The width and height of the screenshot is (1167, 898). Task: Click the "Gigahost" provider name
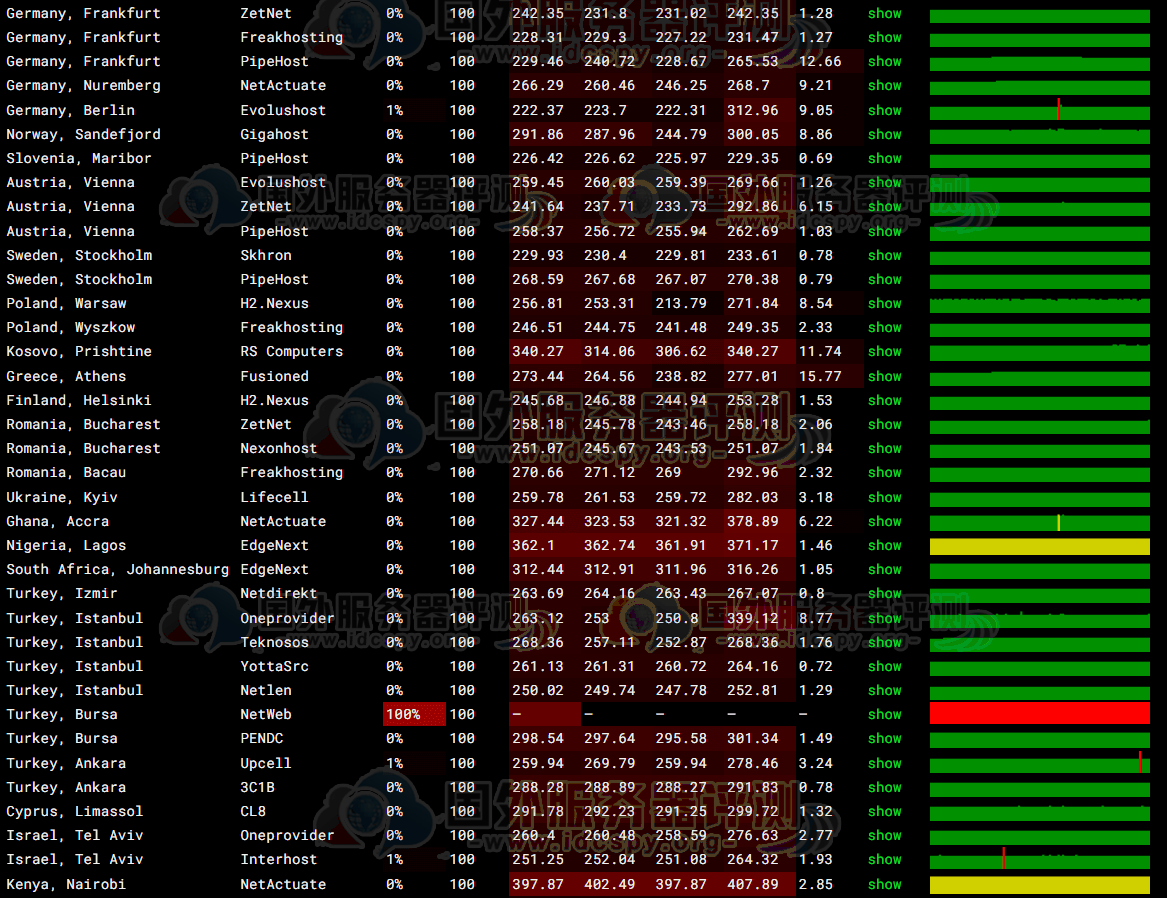coord(274,135)
